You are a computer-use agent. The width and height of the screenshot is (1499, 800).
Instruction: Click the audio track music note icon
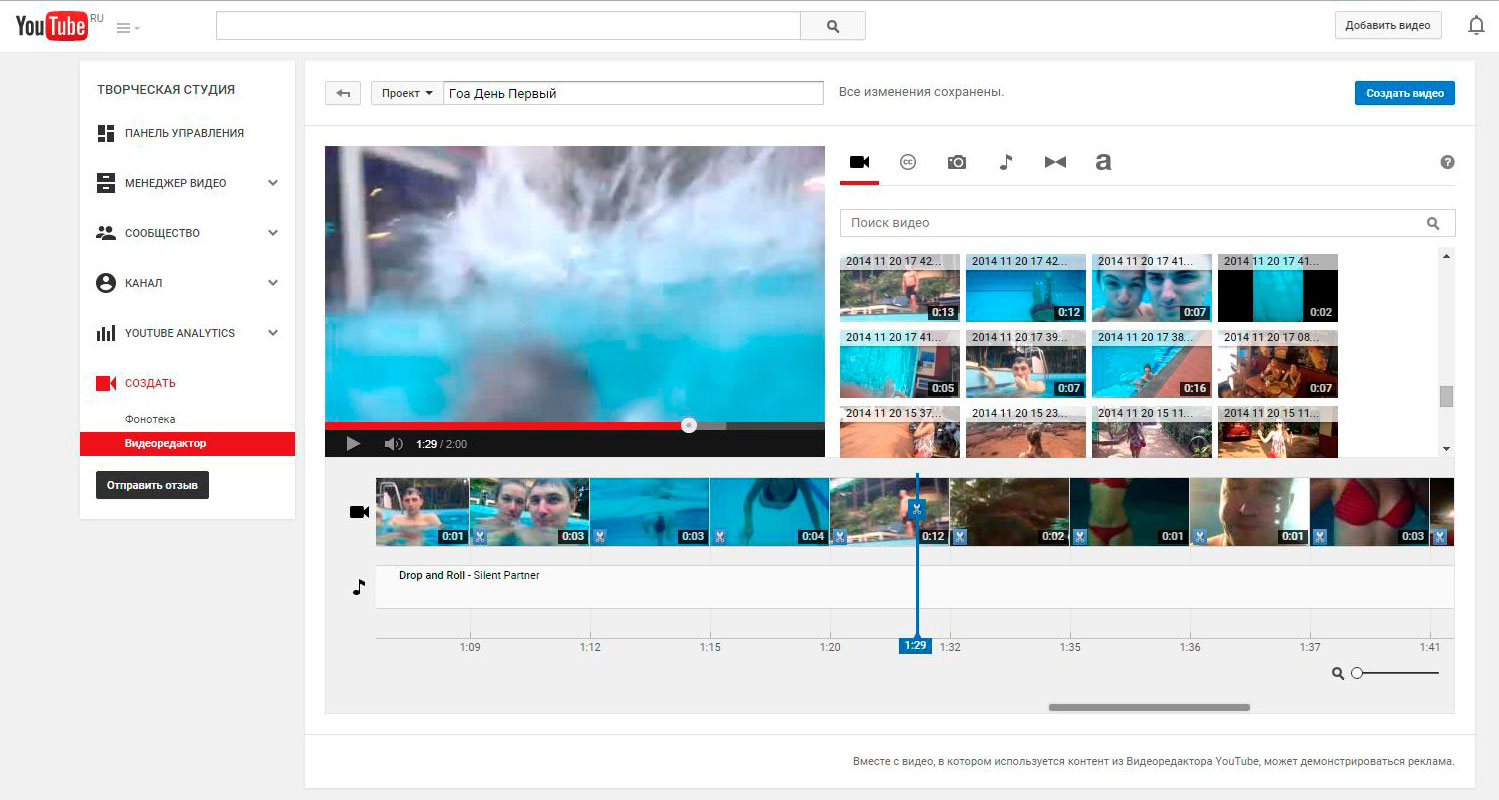tap(359, 587)
